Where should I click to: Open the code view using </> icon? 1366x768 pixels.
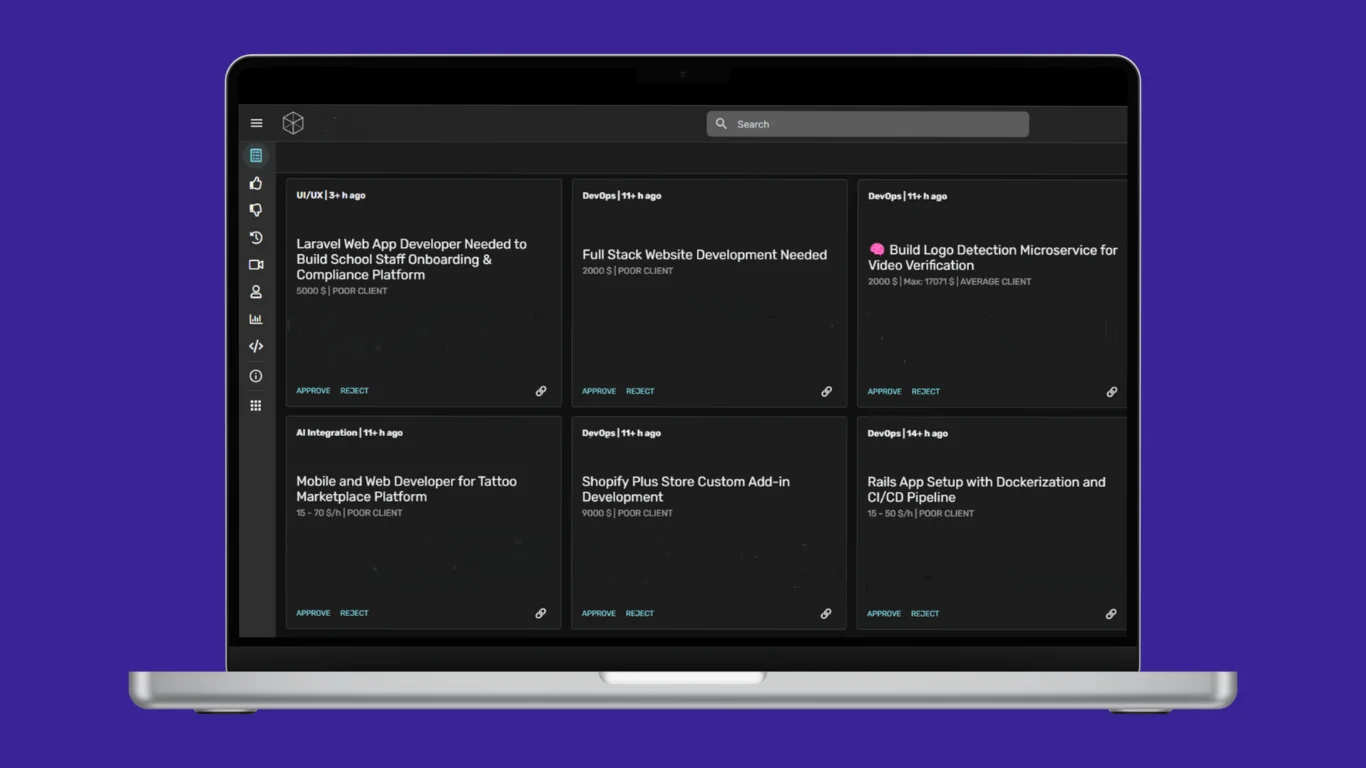[x=256, y=345]
